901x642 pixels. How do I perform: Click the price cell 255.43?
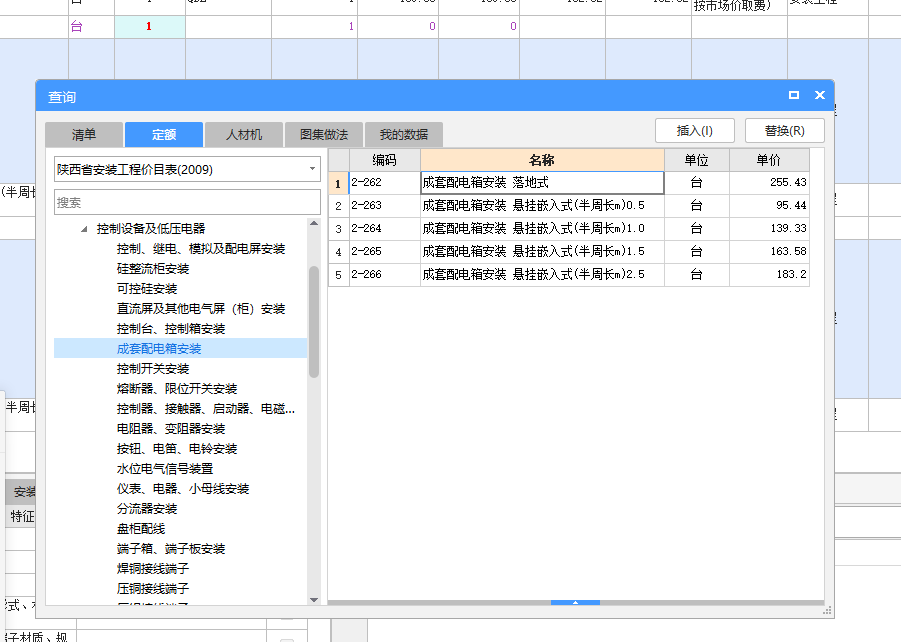[x=769, y=183]
